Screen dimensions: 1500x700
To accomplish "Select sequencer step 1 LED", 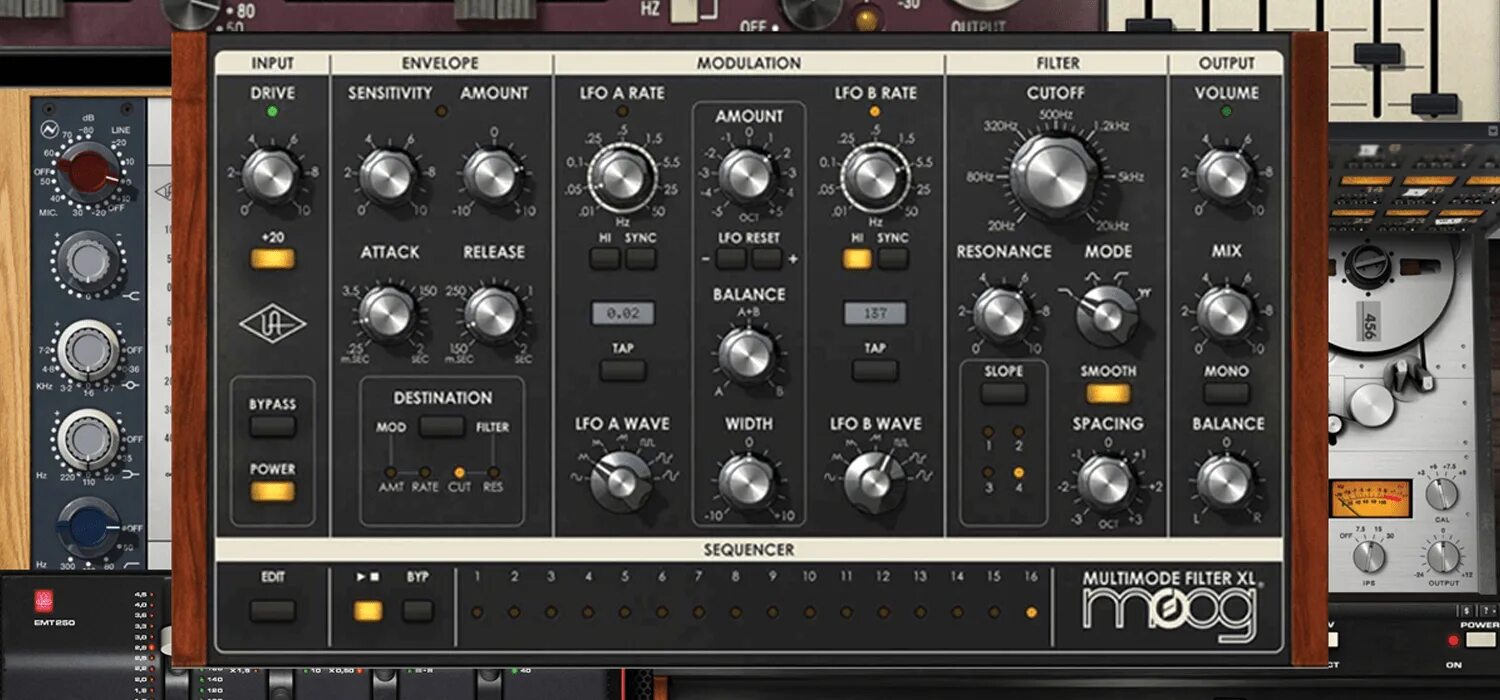I will [x=478, y=612].
